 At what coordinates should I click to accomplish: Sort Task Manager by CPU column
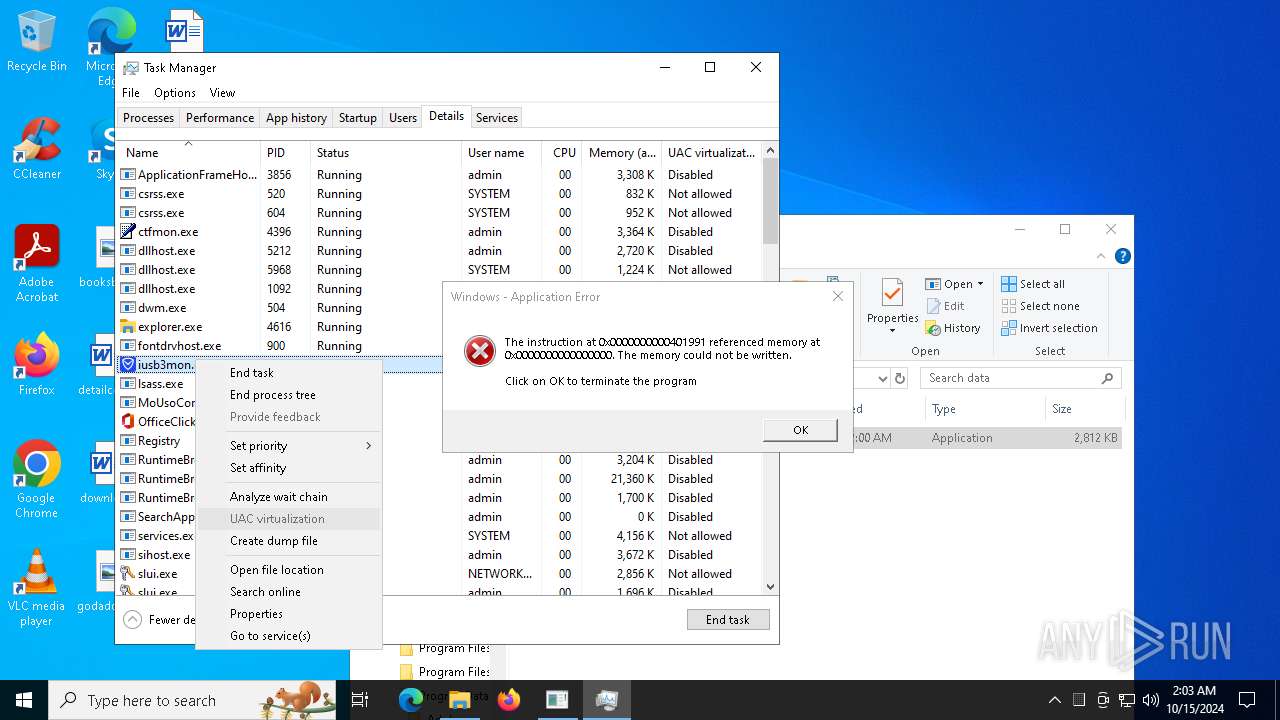tap(563, 153)
